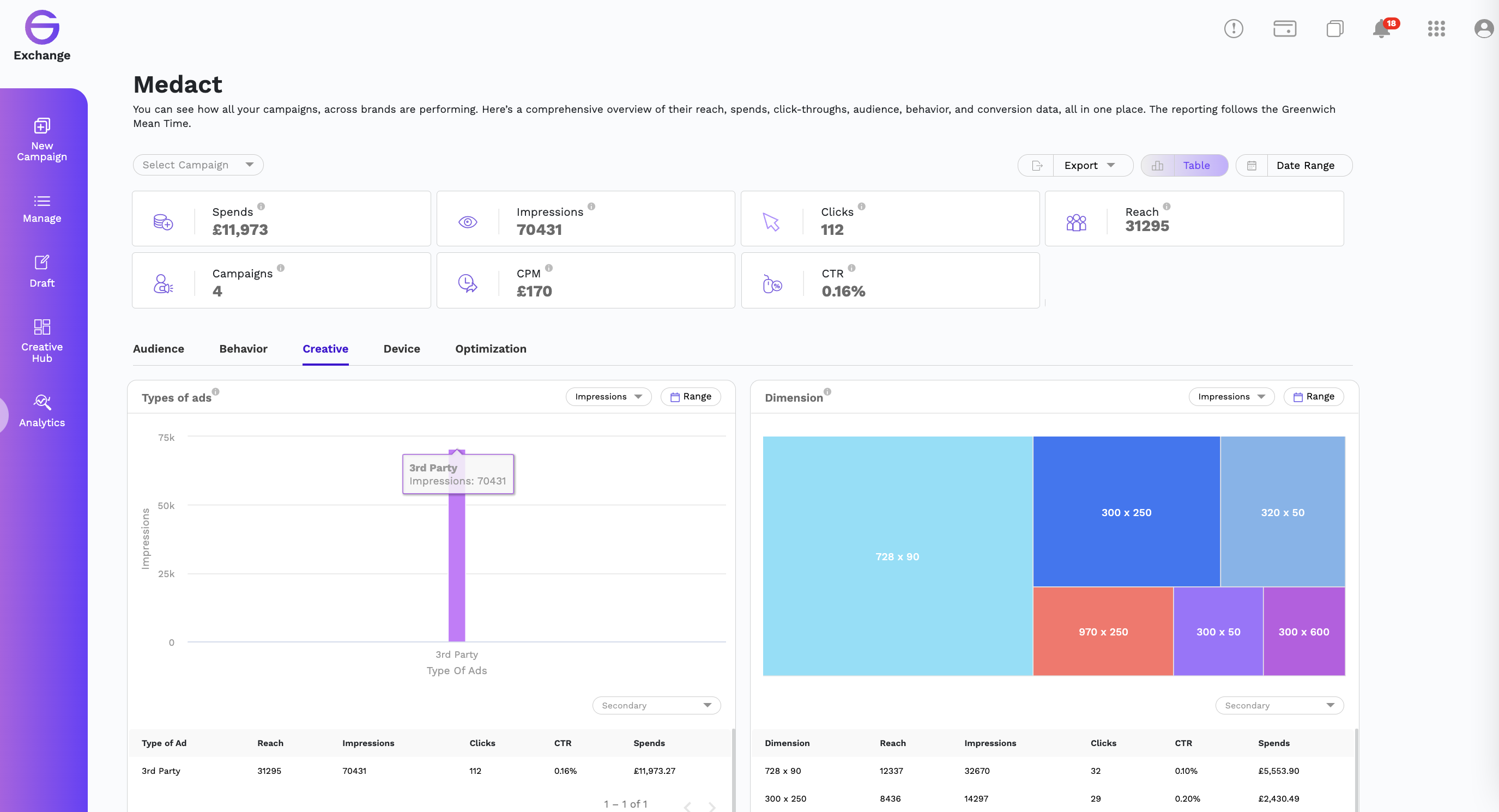Sort ads table by Type of Ad
The image size is (1499, 812).
(x=164, y=743)
